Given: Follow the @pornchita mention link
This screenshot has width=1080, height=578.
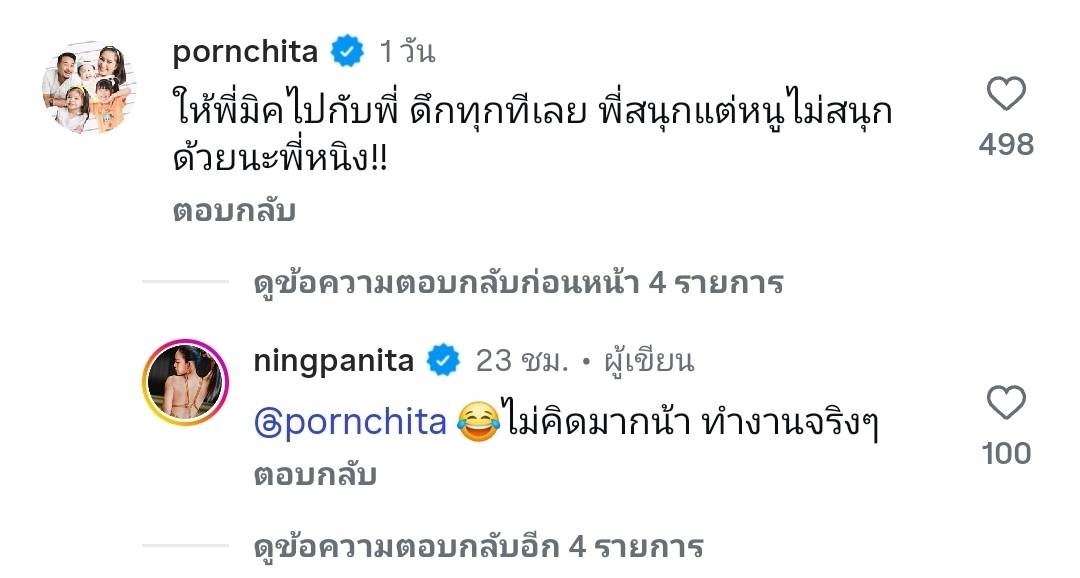Looking at the screenshot, I should pyautogui.click(x=351, y=422).
